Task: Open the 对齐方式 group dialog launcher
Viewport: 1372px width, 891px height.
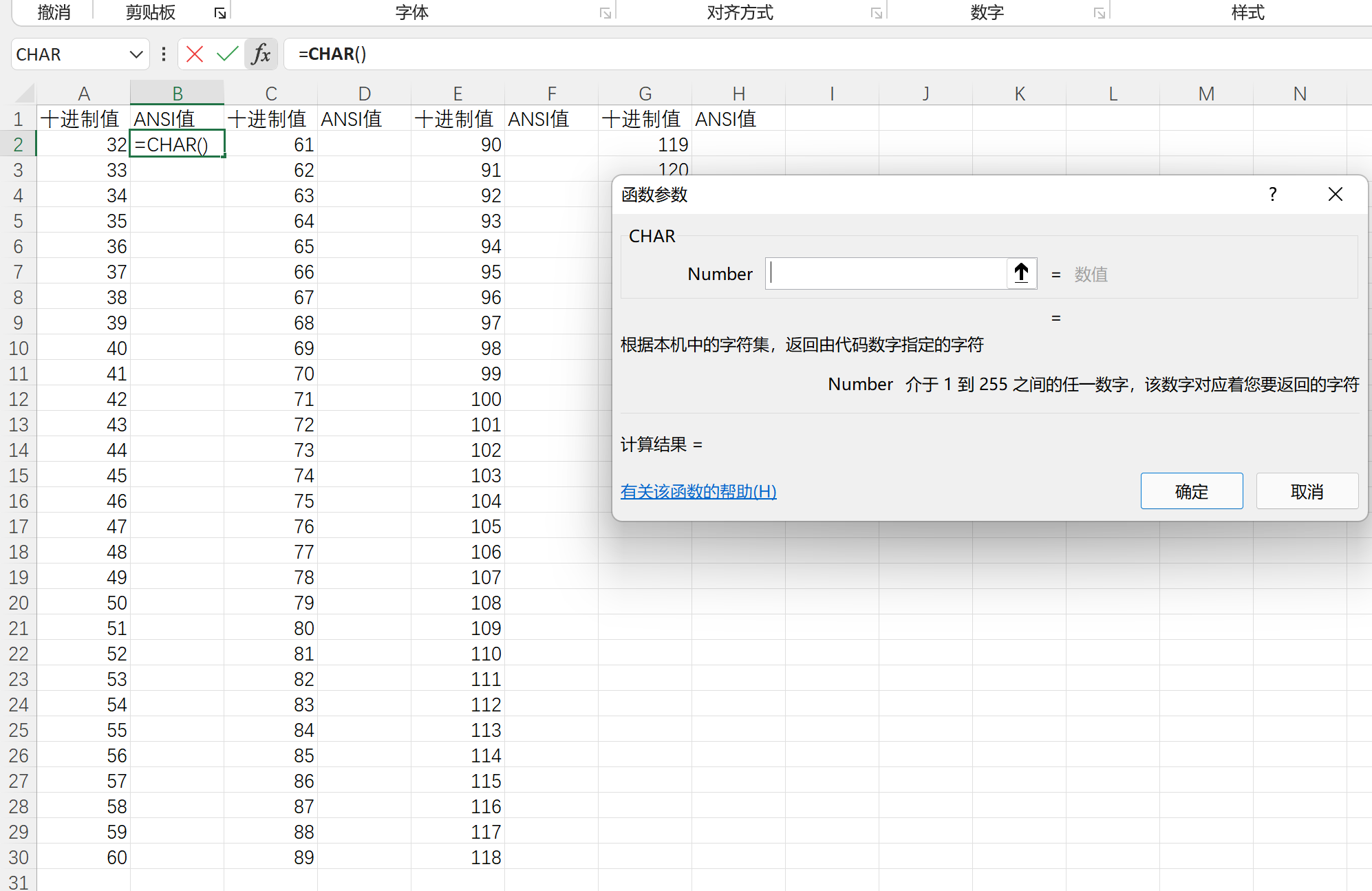Action: [876, 12]
